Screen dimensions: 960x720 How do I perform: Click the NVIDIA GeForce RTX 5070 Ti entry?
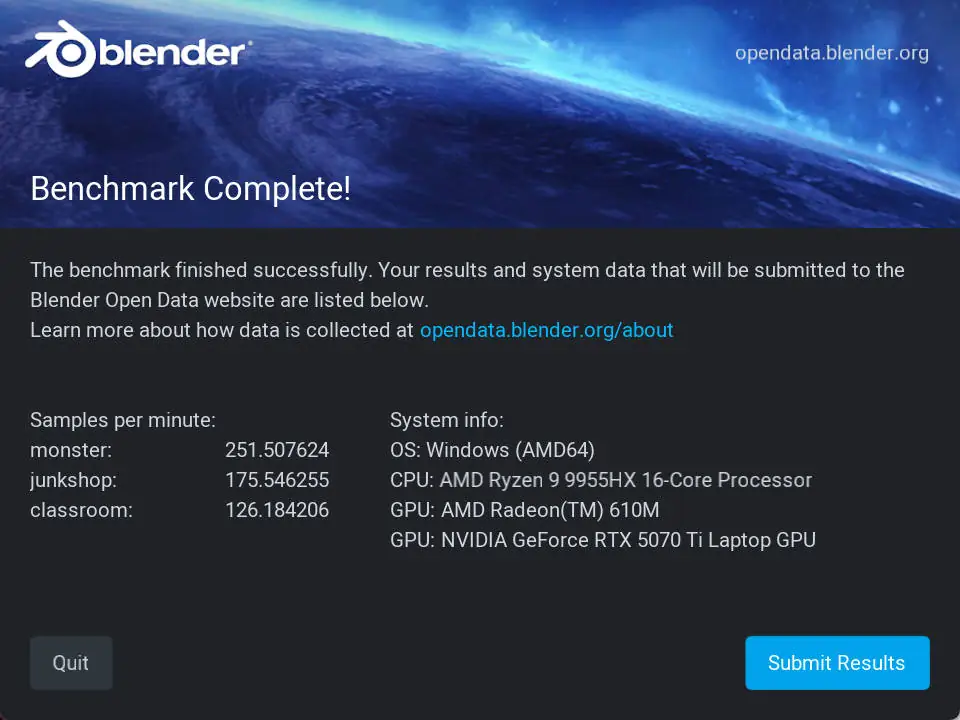point(602,540)
